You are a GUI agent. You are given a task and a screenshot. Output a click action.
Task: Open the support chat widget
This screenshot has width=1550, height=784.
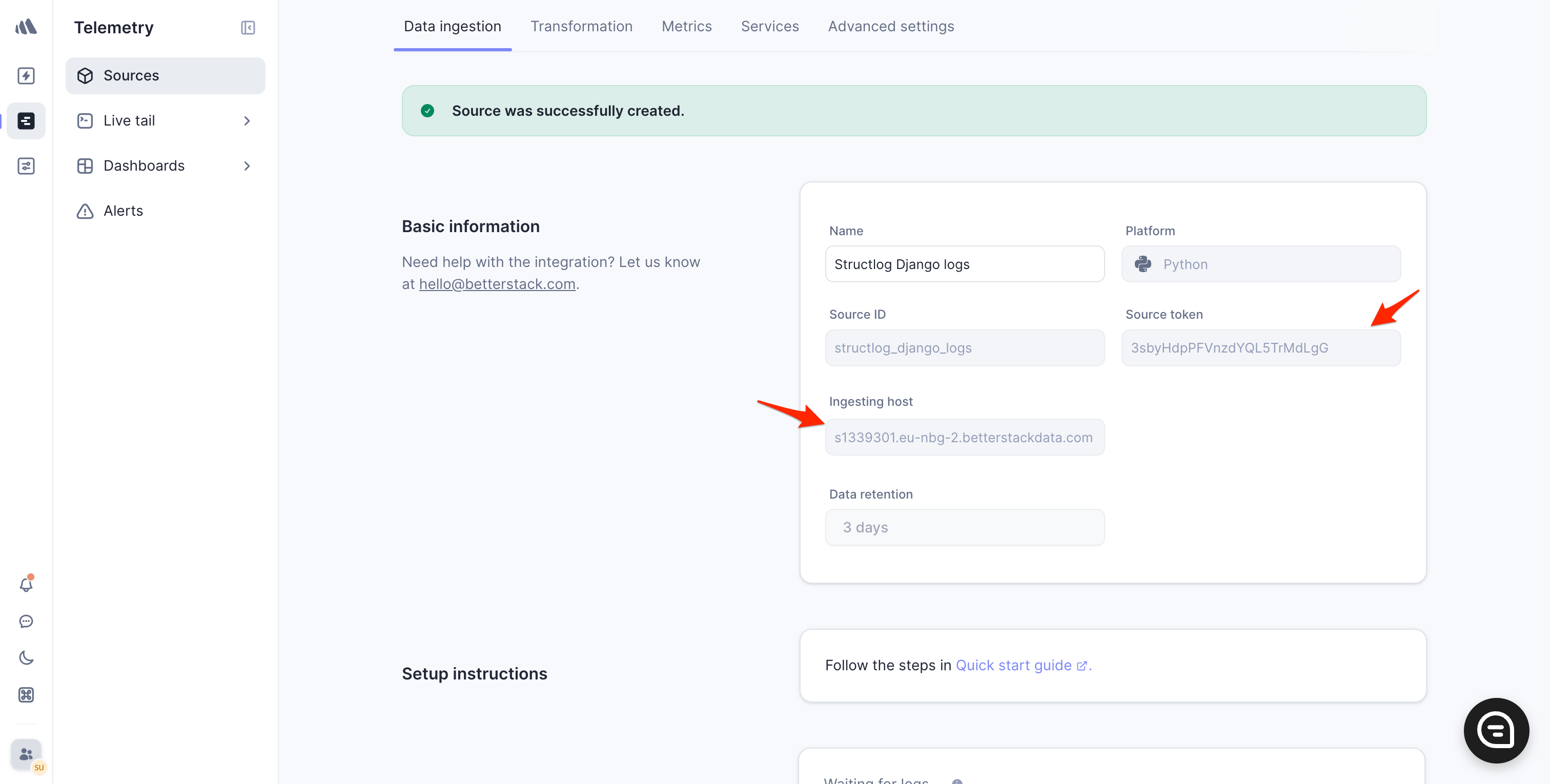[x=1496, y=730]
